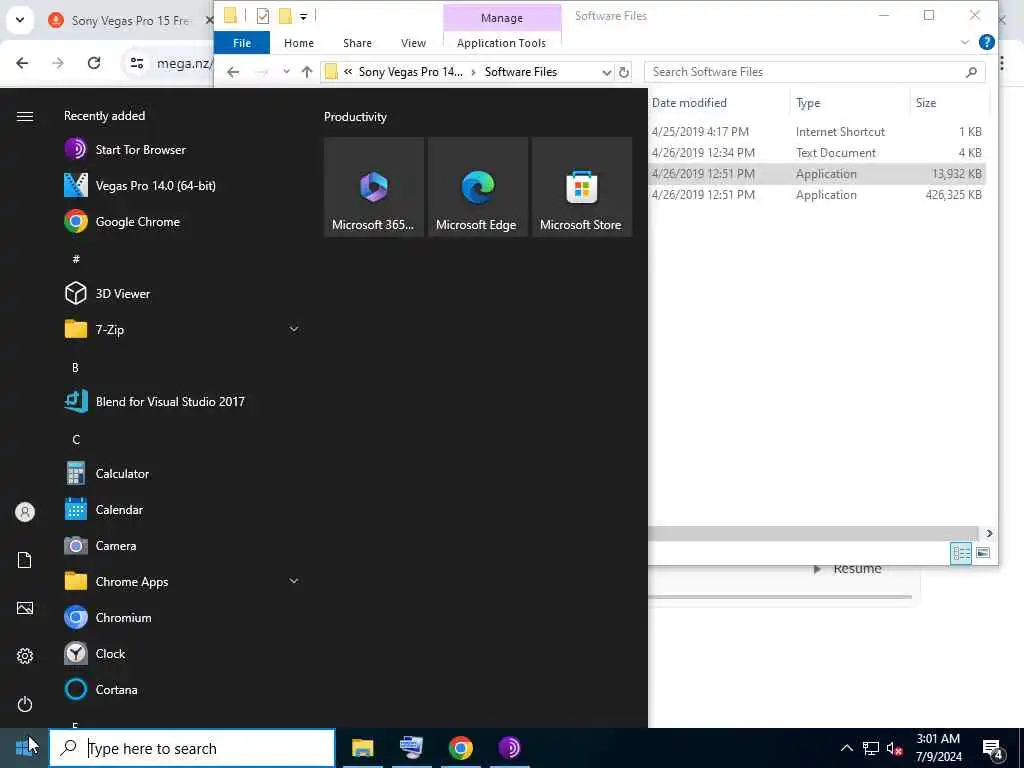
Task: Open Pictures from the Start sidebar
Action: point(25,608)
